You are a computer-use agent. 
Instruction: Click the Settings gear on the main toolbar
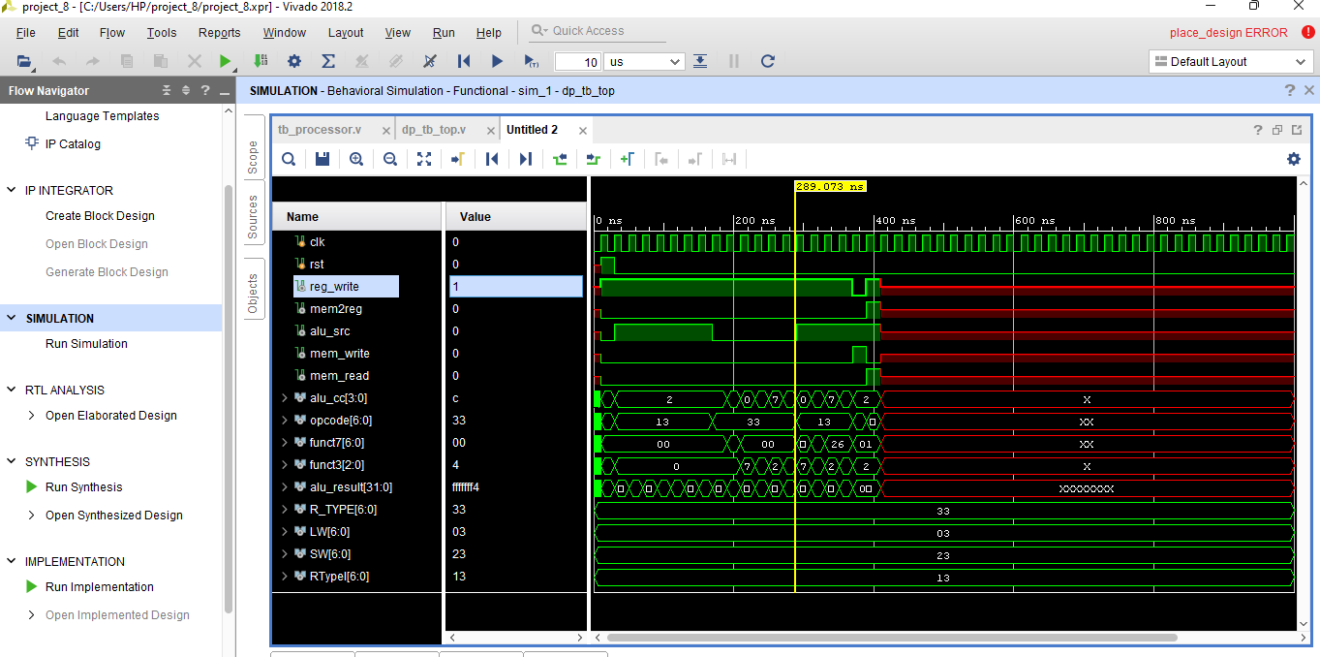[293, 61]
